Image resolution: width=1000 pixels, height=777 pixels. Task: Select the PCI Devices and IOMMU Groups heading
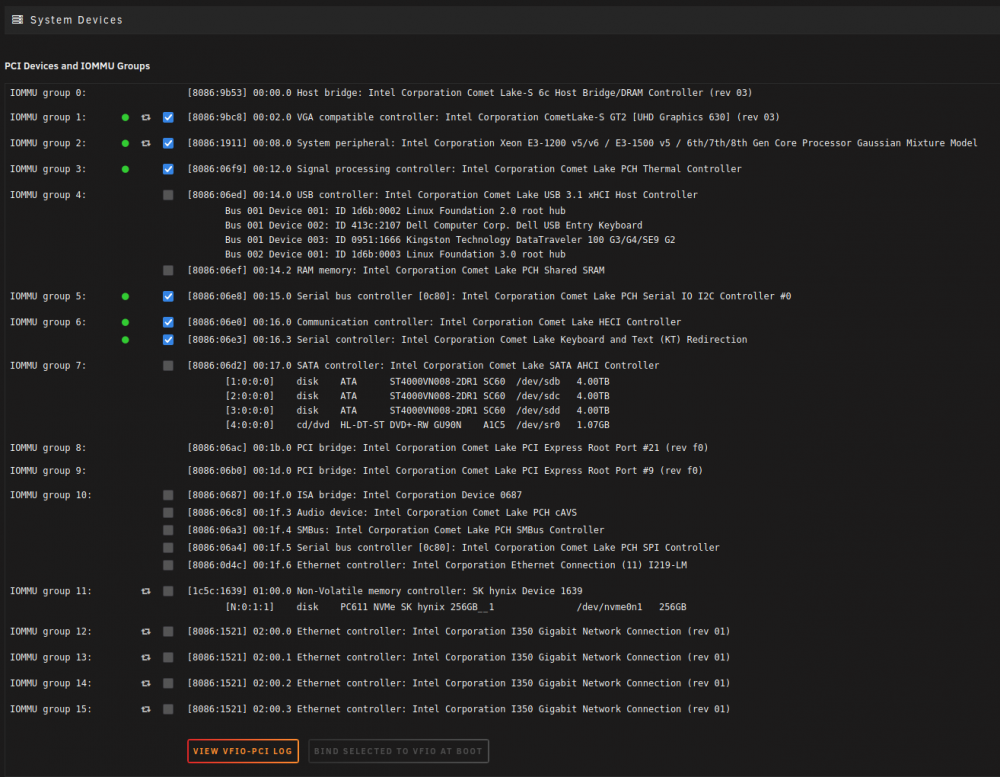[x=77, y=66]
